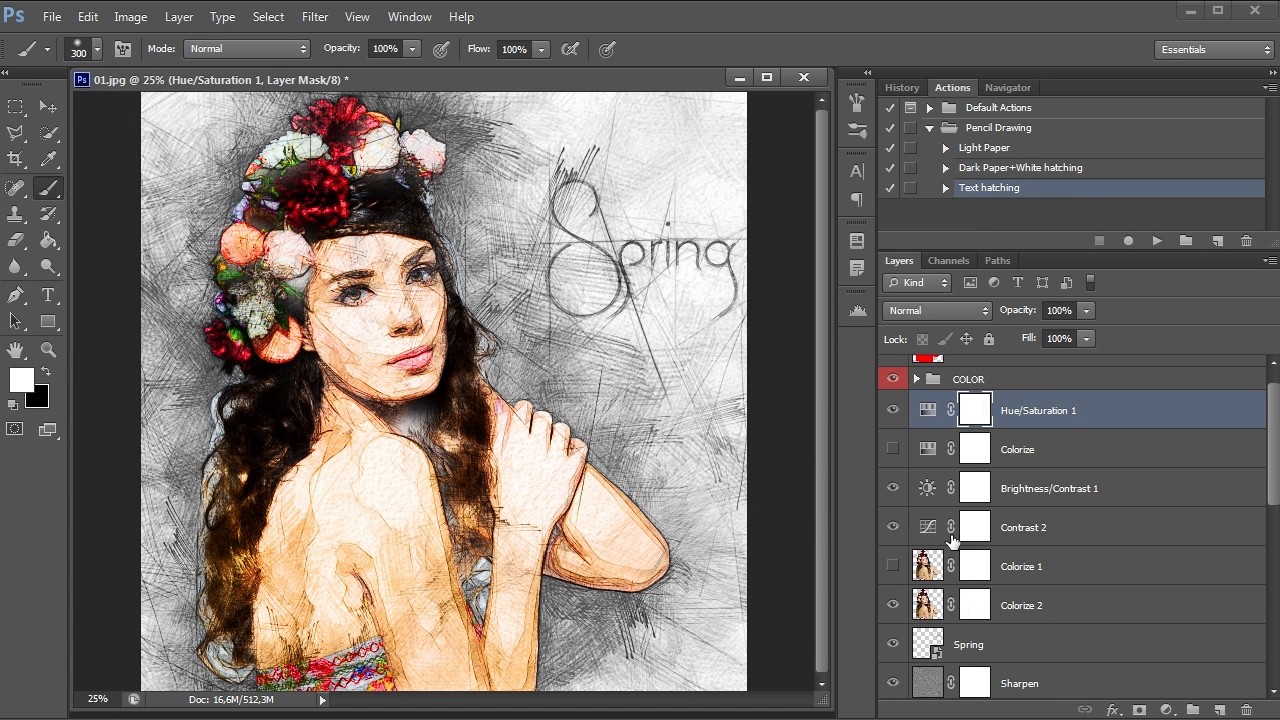Screen dimensions: 1280x720
Task: Select the Zoom tool
Action: [x=49, y=350]
